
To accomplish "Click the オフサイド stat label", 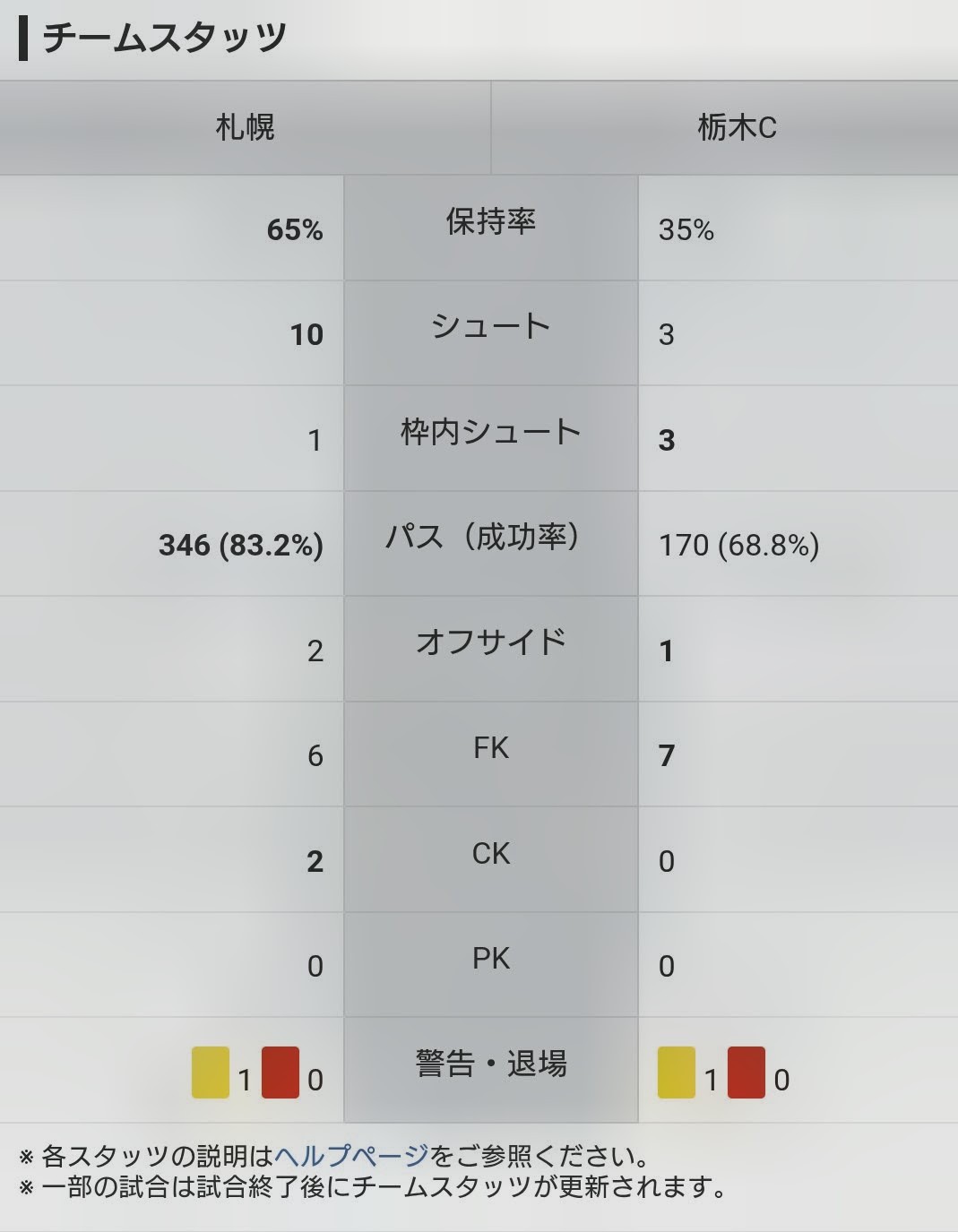I will 491,642.
